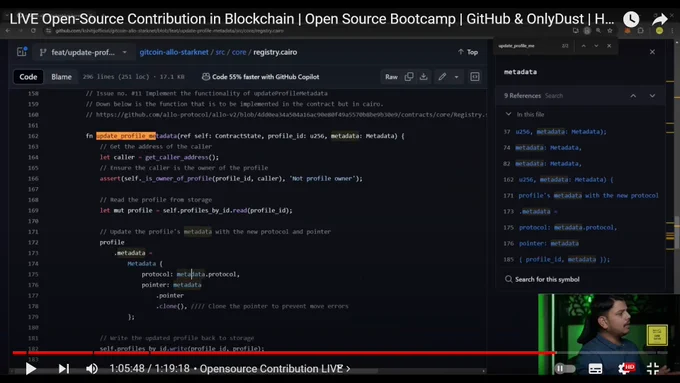
Task: Open the browser profile avatar
Action: point(659,30)
